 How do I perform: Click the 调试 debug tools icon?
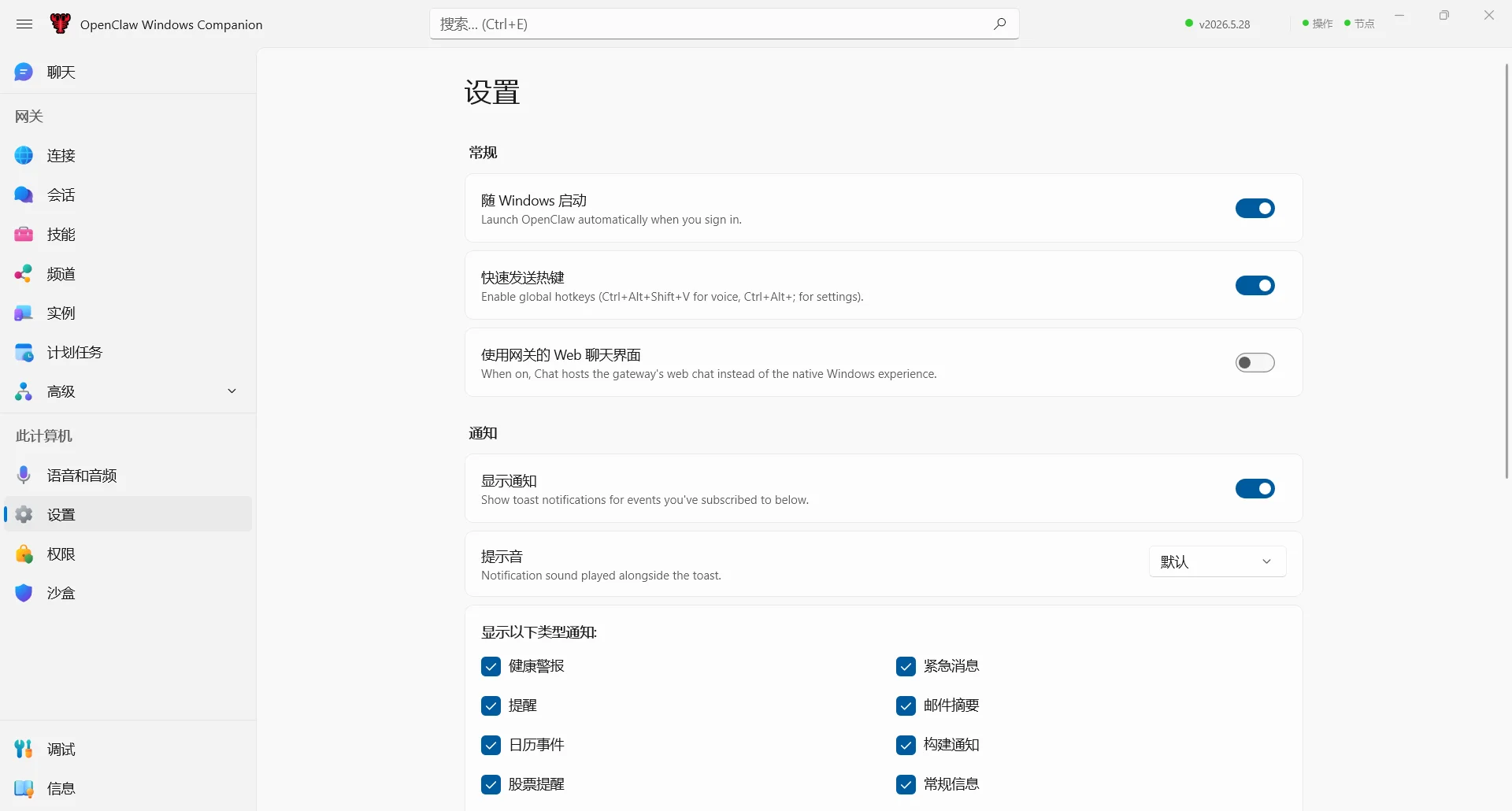point(24,750)
